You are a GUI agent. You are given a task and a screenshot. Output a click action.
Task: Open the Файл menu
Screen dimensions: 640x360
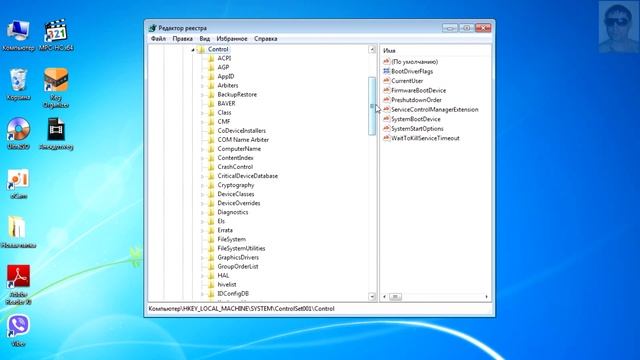(158, 38)
